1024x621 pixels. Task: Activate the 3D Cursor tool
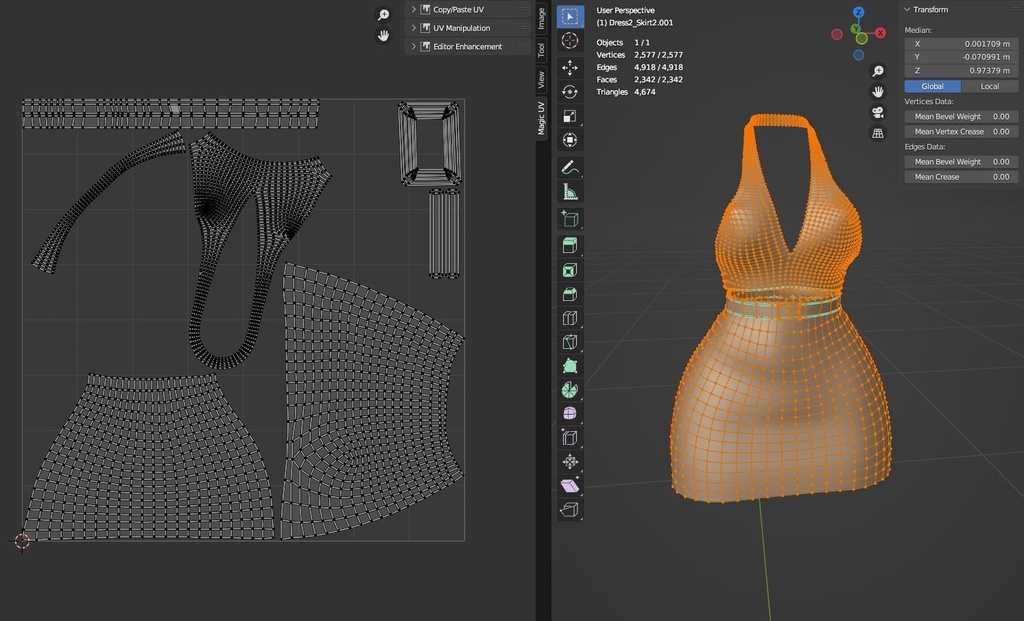click(568, 40)
